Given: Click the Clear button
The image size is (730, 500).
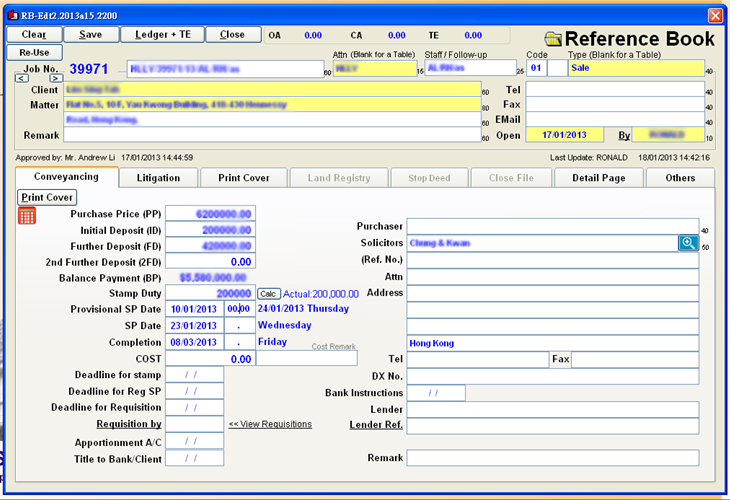Looking at the screenshot, I should 34,34.
